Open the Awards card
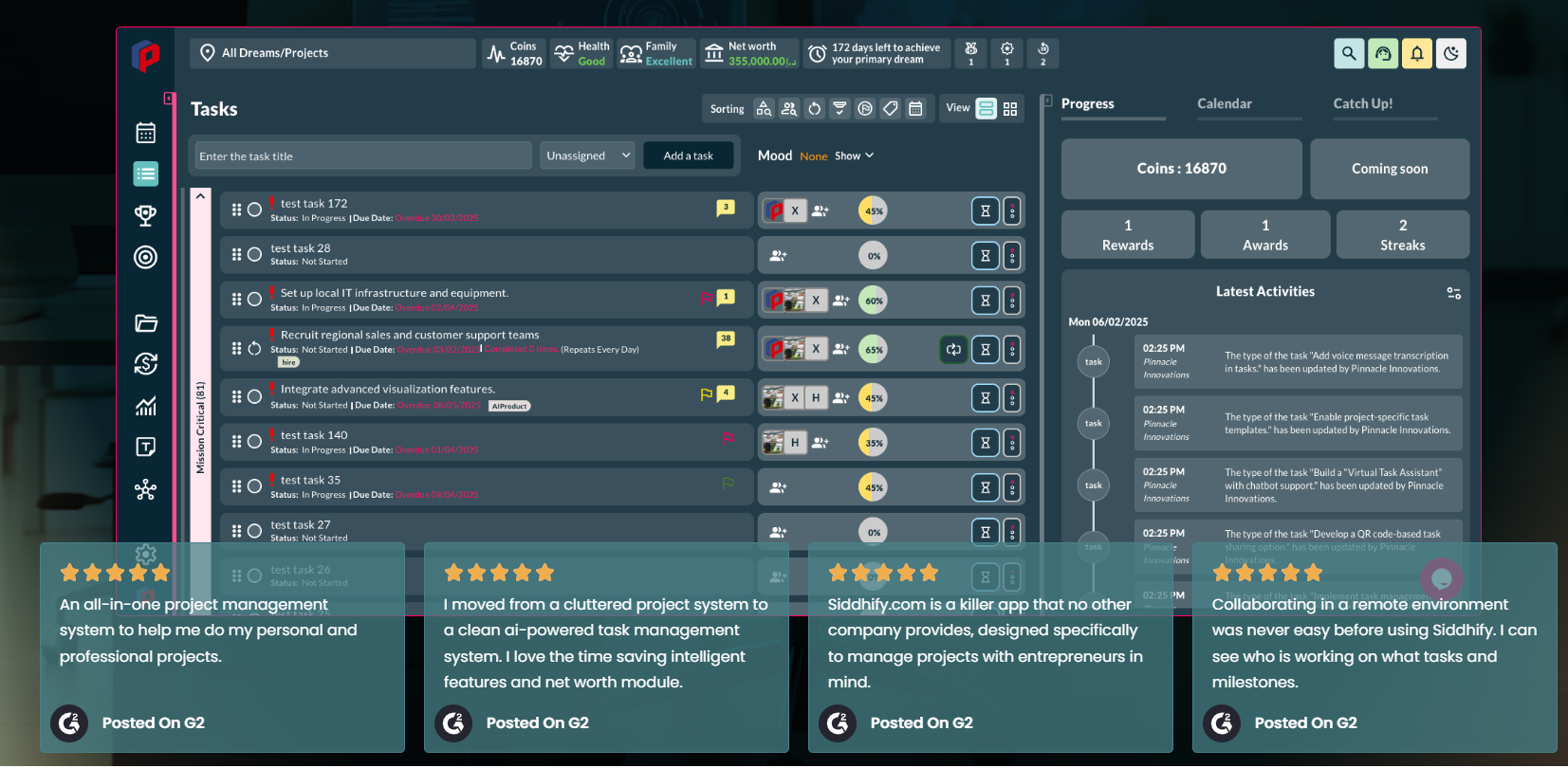This screenshot has width=1568, height=768. [1265, 235]
